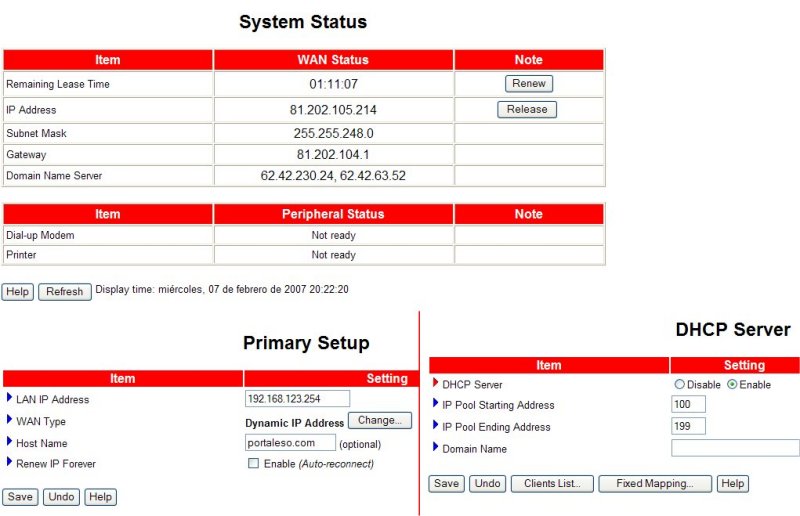Click the LAN IP Address input field

click(297, 399)
